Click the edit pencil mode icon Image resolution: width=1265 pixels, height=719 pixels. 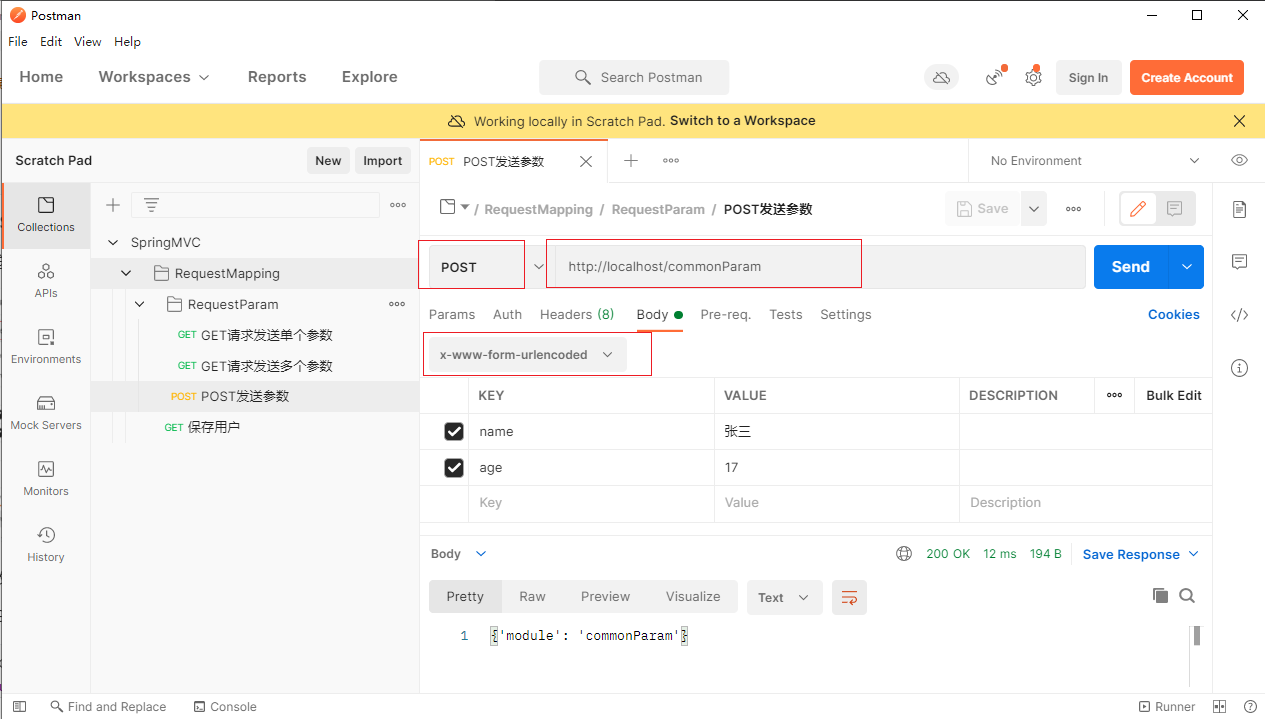[1137, 209]
